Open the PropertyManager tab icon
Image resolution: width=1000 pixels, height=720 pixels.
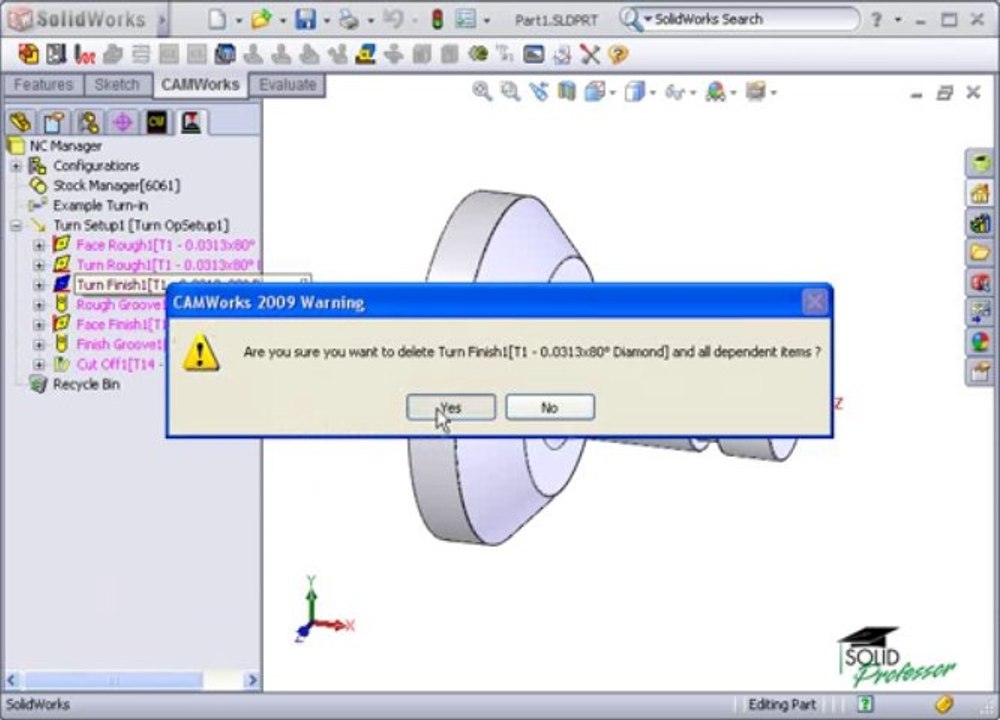point(54,122)
